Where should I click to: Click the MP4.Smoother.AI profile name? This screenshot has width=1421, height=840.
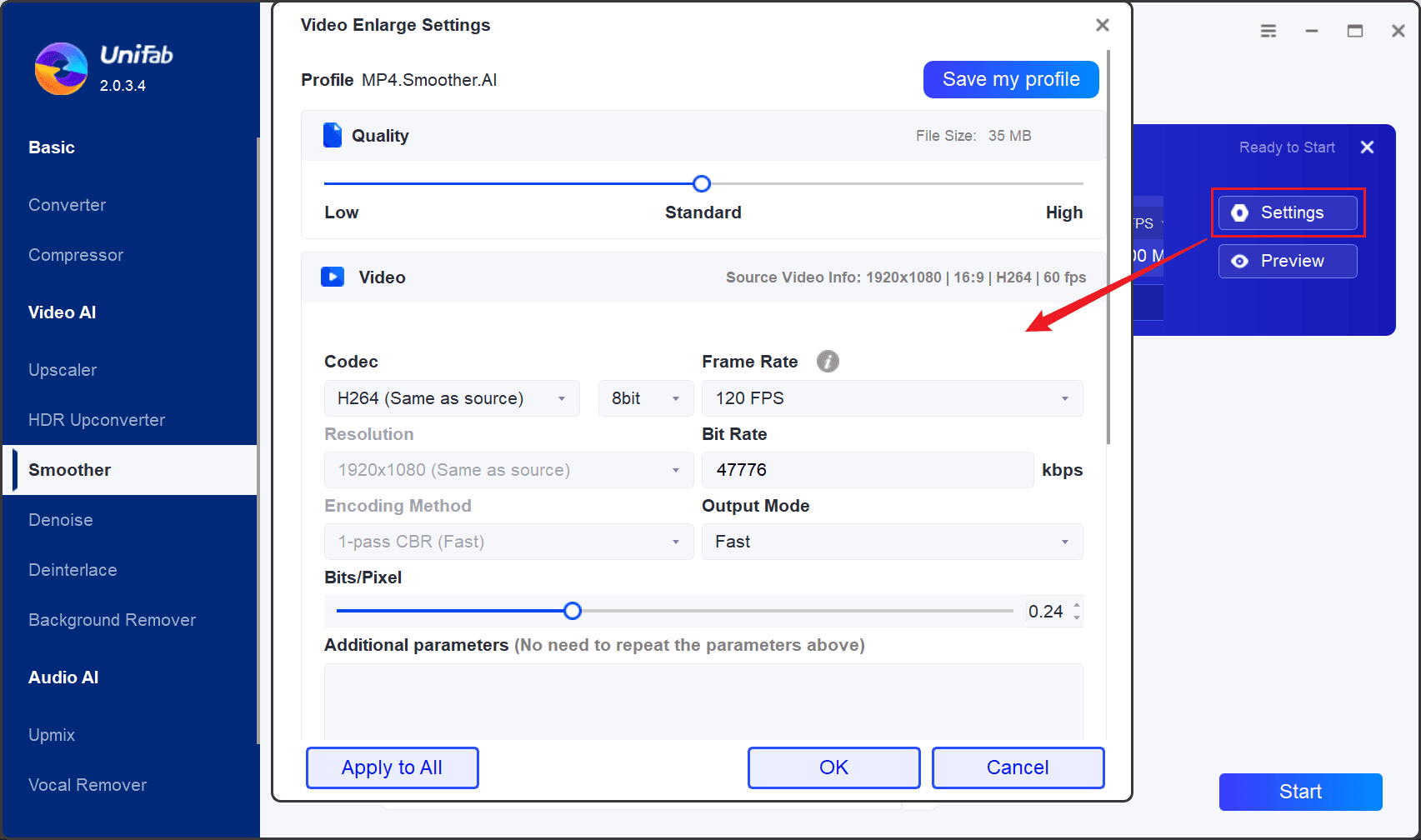point(429,80)
